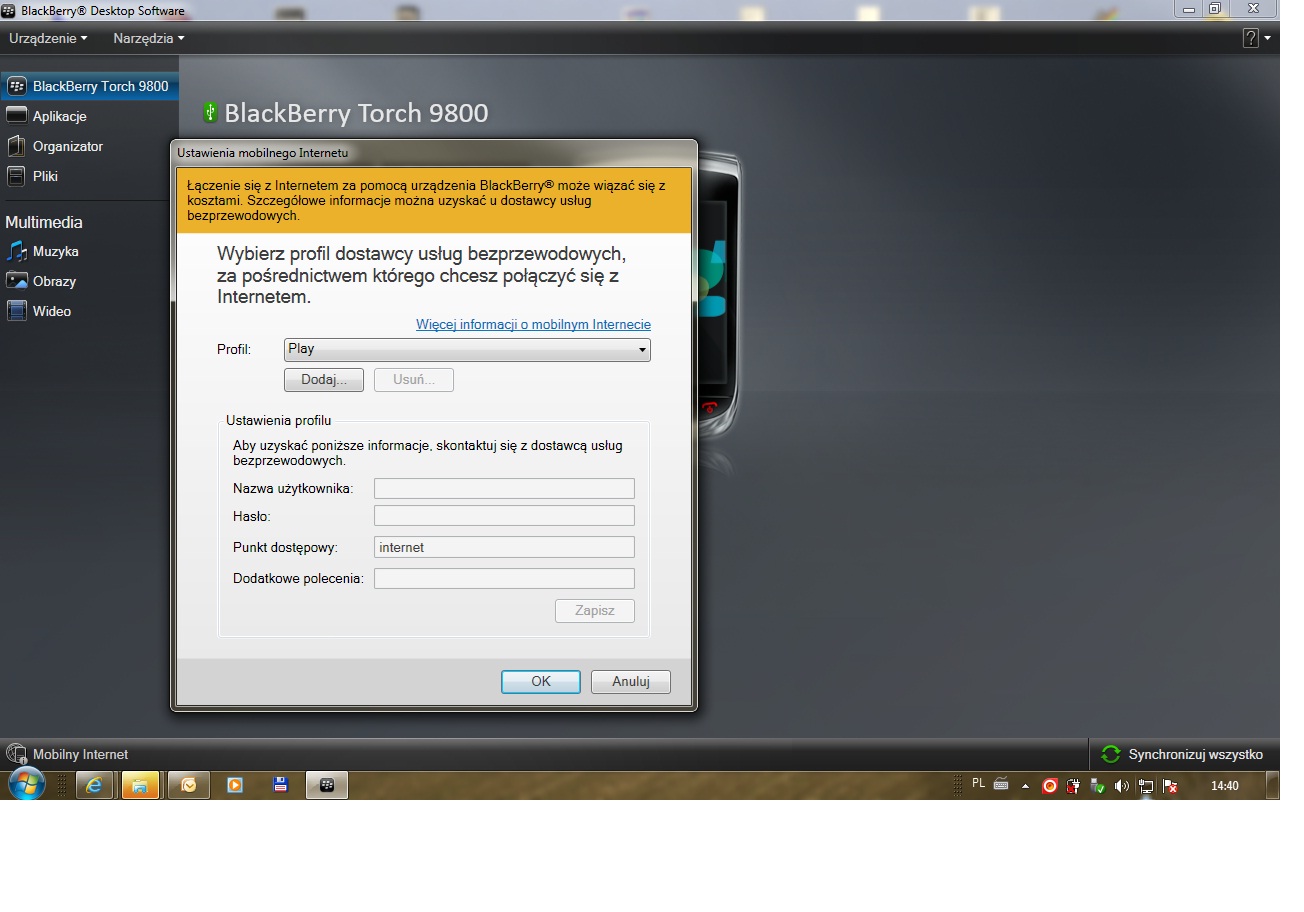The width and height of the screenshot is (1304, 912).
Task: Open the Aplikacje section
Action: click(x=62, y=116)
